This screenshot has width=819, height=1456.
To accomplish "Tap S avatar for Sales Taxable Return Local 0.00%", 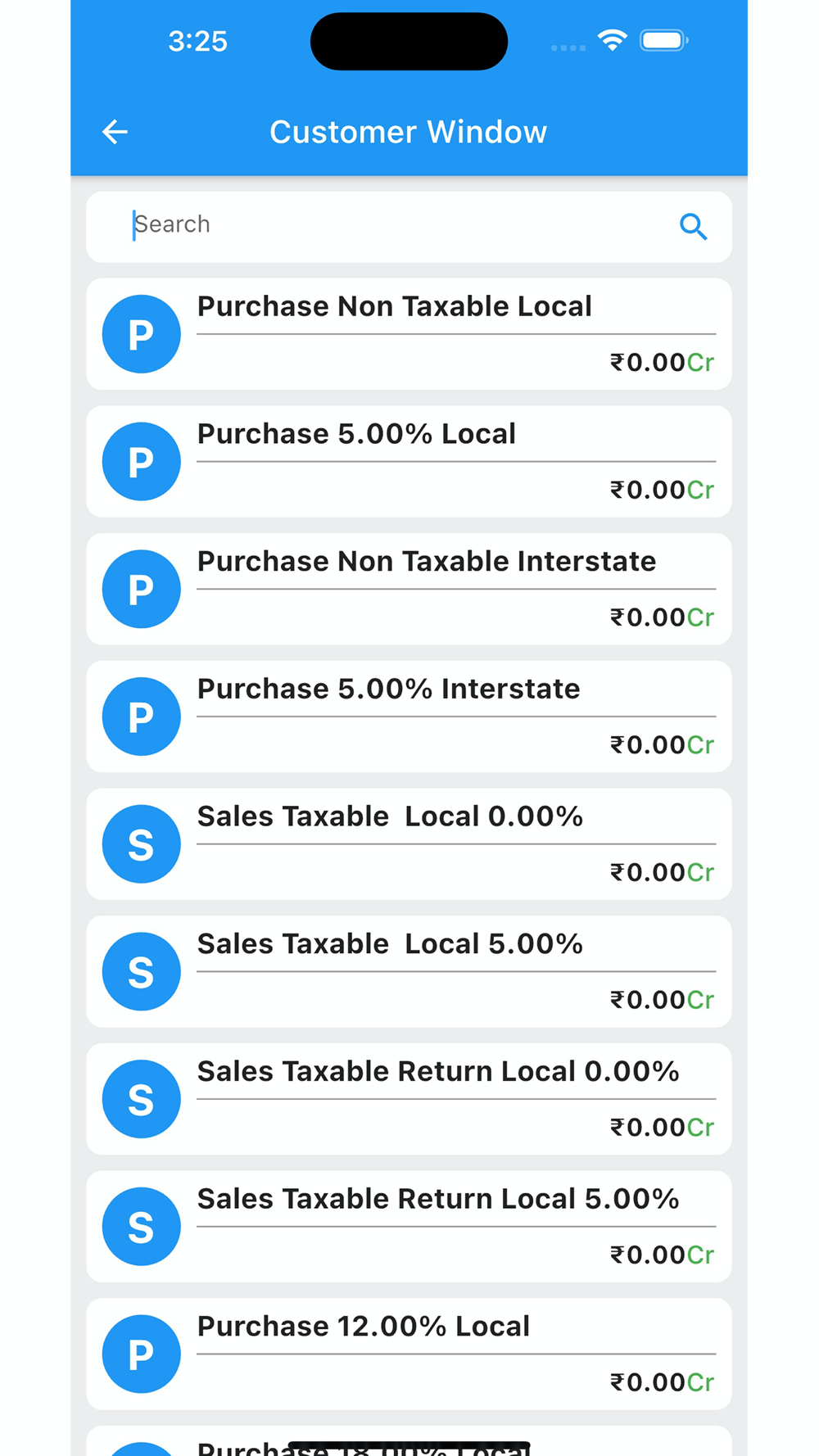I will click(141, 1099).
